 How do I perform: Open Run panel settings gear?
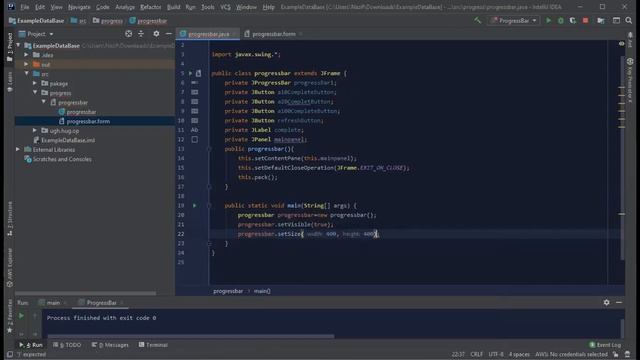[x=607, y=302]
